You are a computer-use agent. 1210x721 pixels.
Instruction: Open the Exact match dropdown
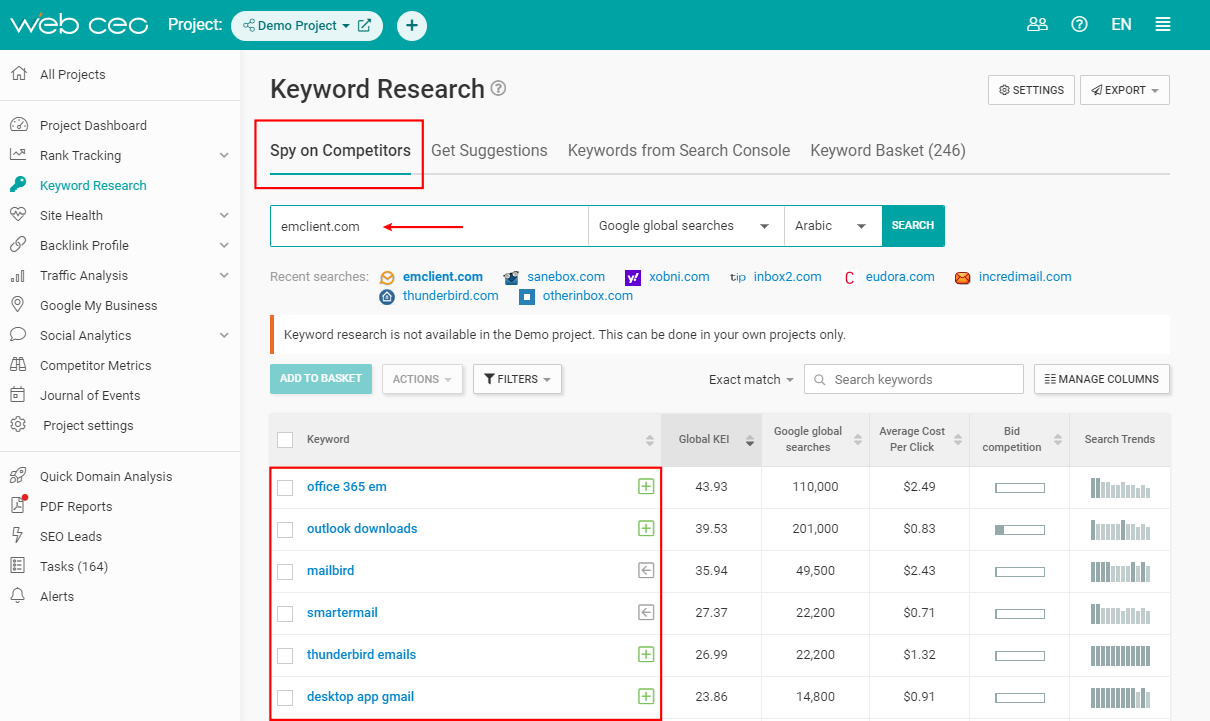[x=751, y=380]
